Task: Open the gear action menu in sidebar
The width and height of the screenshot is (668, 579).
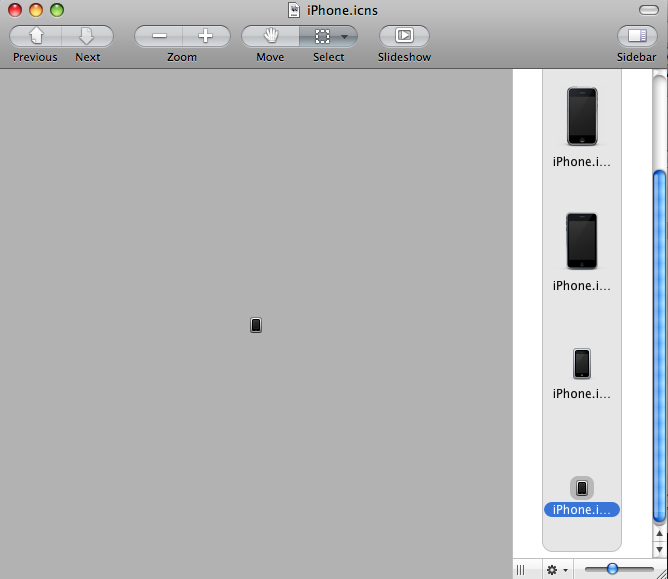Action: 557,570
